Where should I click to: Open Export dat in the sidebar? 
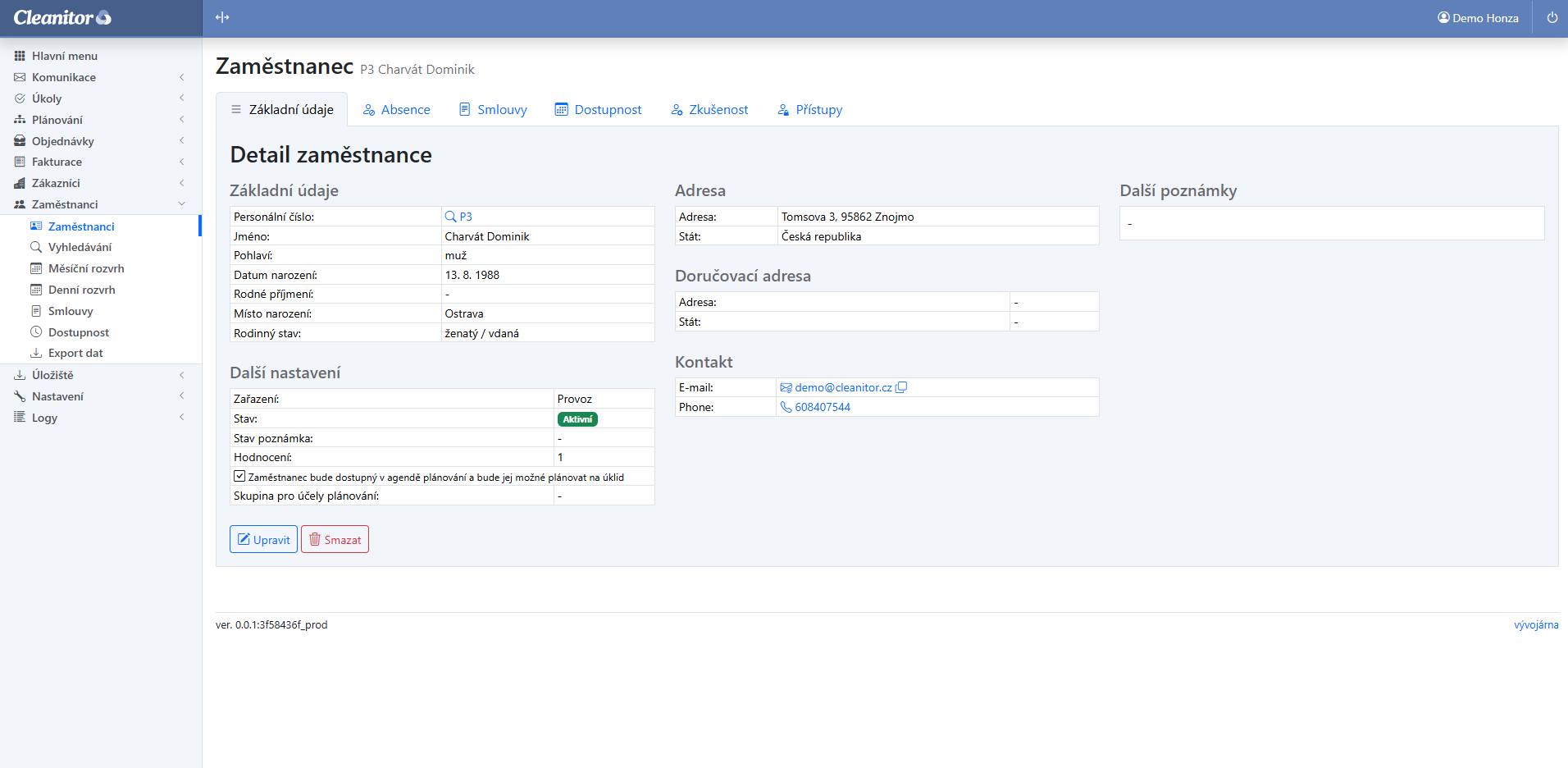click(75, 353)
